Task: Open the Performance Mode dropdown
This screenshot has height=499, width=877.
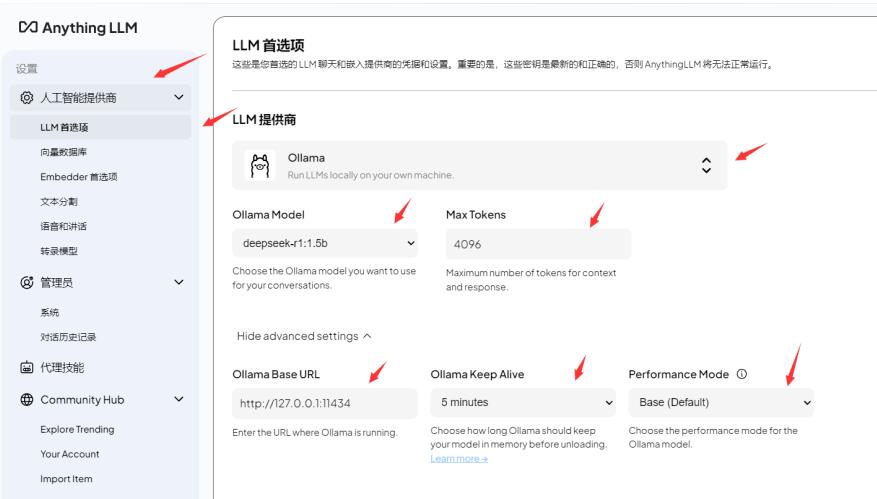Action: point(721,403)
